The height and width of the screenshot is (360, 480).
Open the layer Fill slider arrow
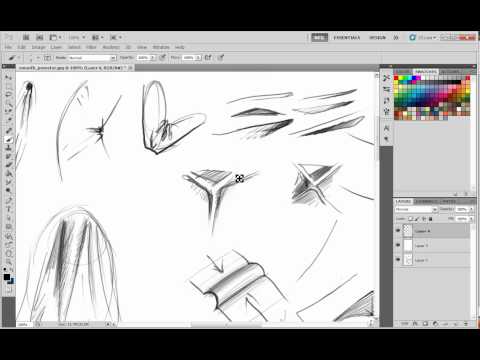click(x=471, y=219)
